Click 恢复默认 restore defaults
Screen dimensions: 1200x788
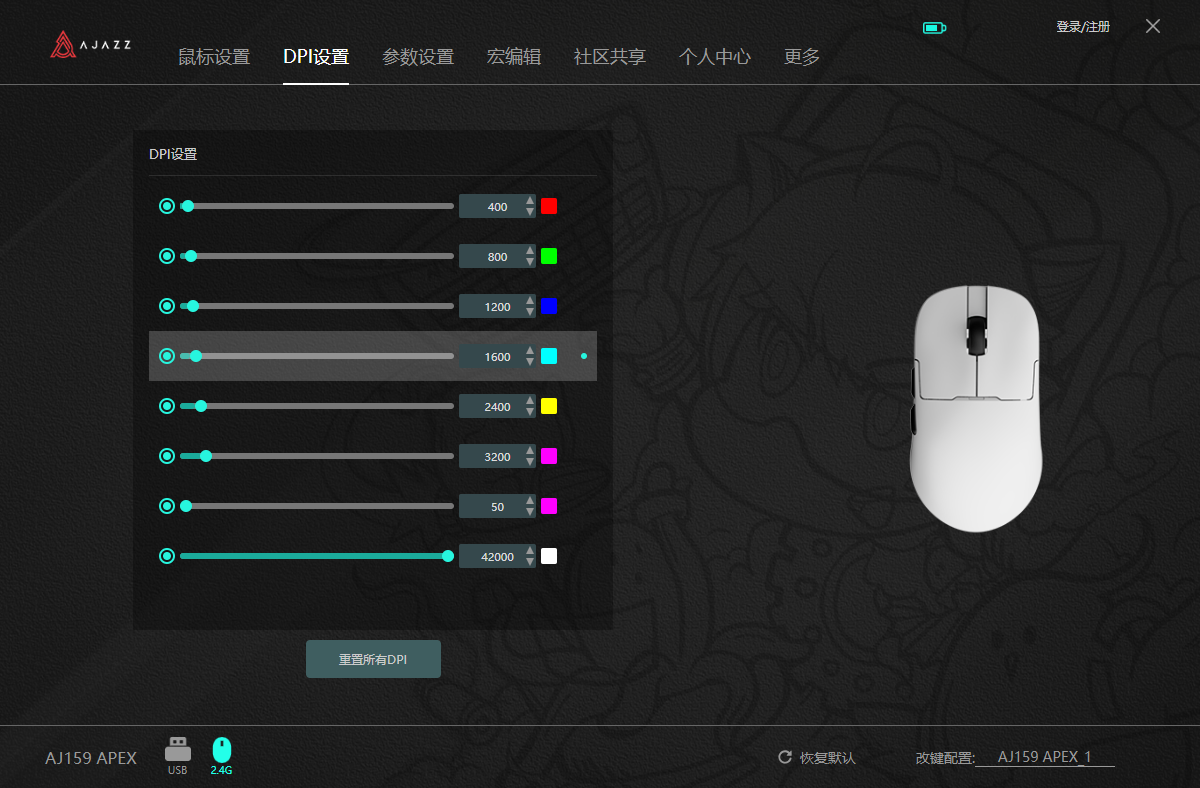point(828,758)
